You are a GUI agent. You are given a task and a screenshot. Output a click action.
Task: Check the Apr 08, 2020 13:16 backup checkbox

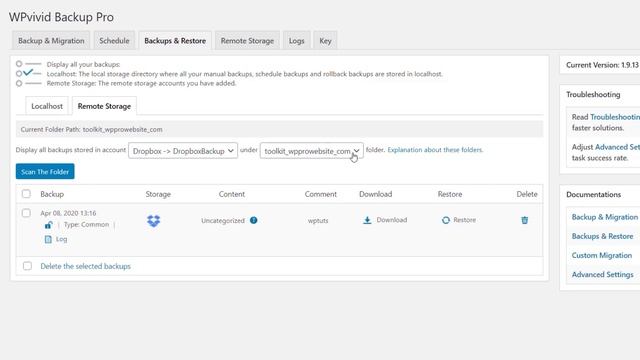click(26, 213)
